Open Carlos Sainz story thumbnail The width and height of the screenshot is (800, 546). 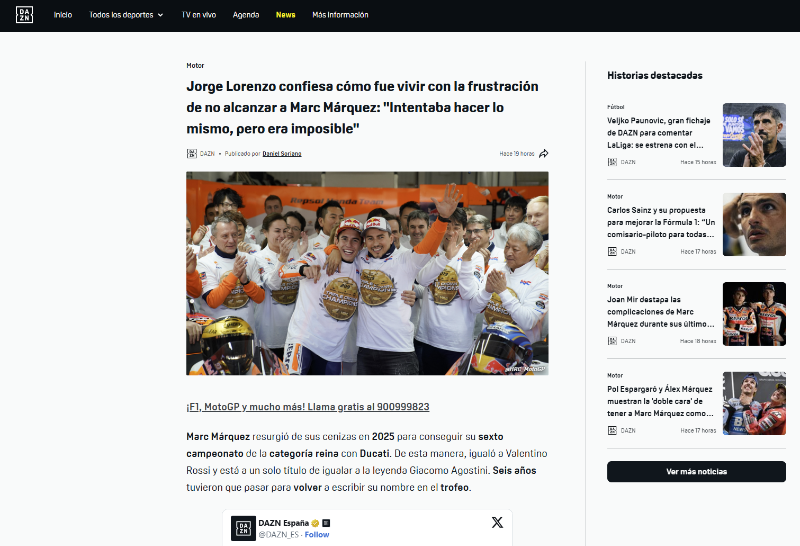click(x=754, y=225)
